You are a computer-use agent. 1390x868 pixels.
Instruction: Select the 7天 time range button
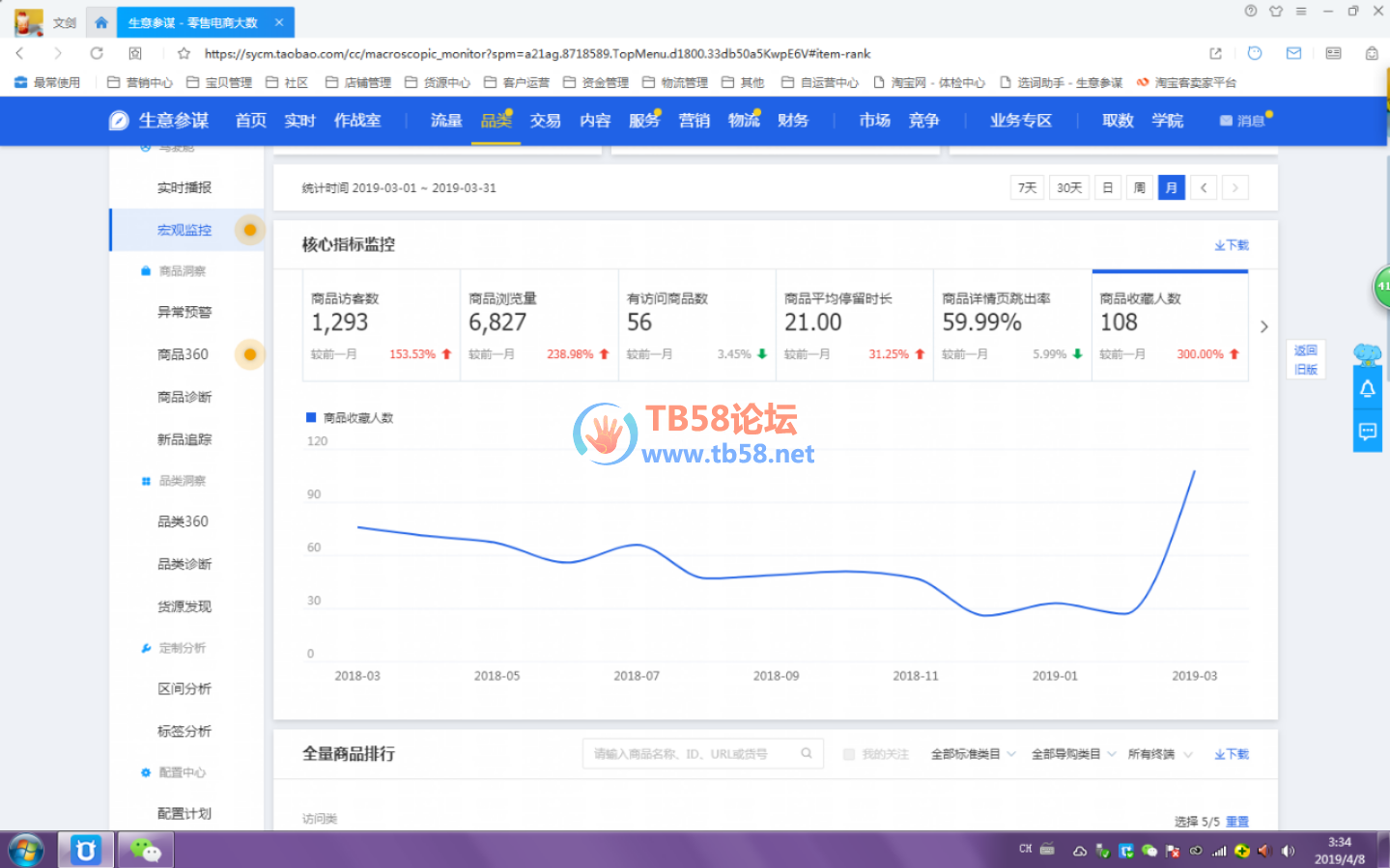click(x=1027, y=187)
